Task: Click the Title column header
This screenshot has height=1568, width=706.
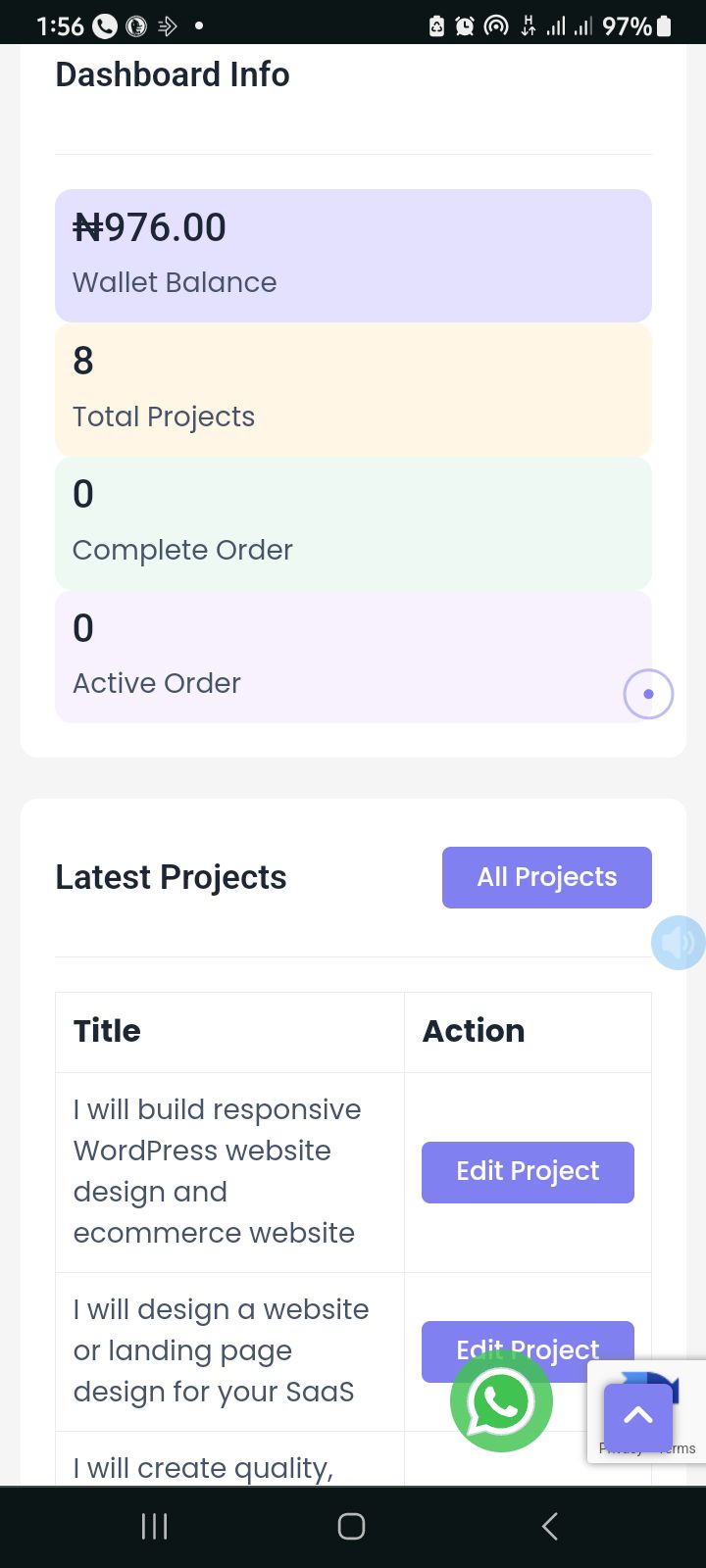Action: 107,1031
